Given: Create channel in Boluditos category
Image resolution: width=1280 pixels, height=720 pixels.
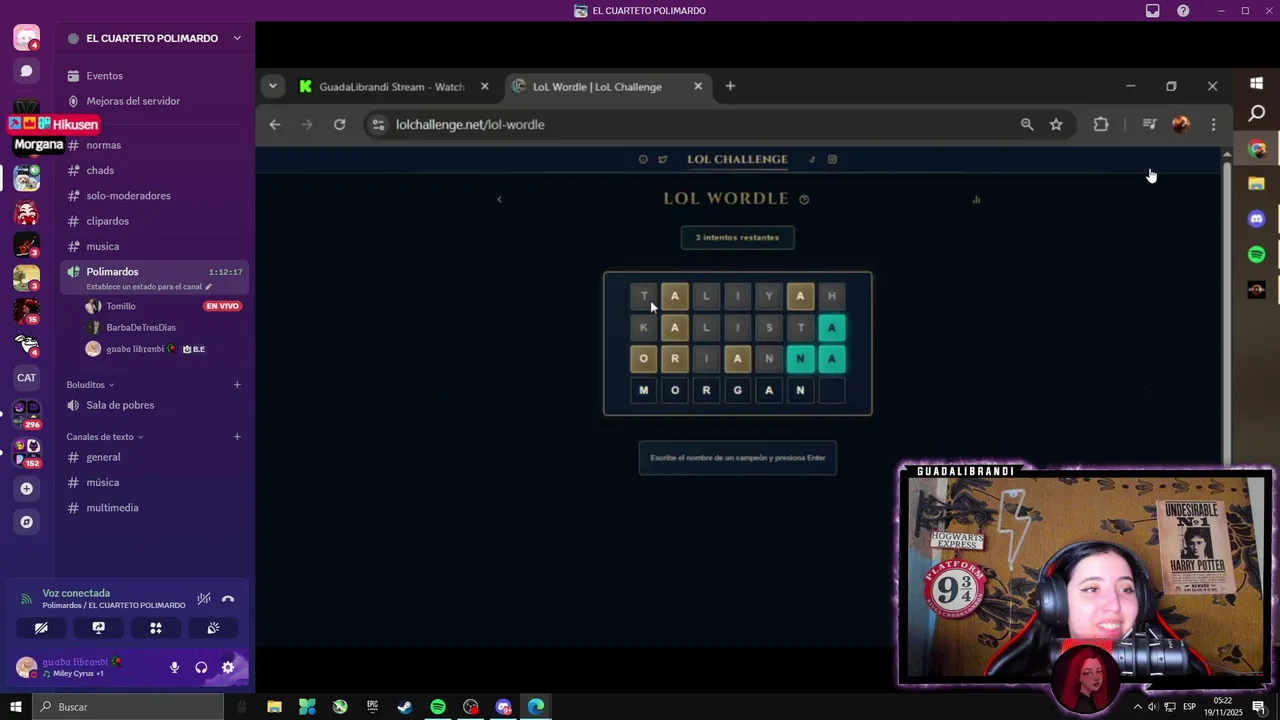Looking at the screenshot, I should pyautogui.click(x=237, y=385).
